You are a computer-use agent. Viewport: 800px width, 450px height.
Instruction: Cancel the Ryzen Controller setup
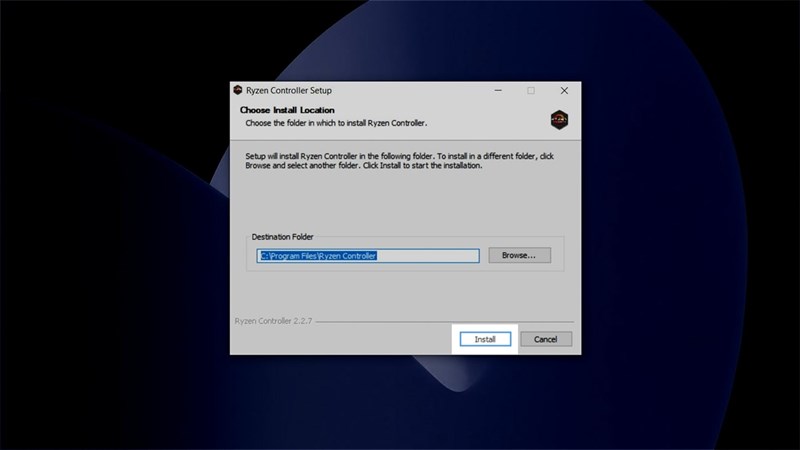[545, 339]
